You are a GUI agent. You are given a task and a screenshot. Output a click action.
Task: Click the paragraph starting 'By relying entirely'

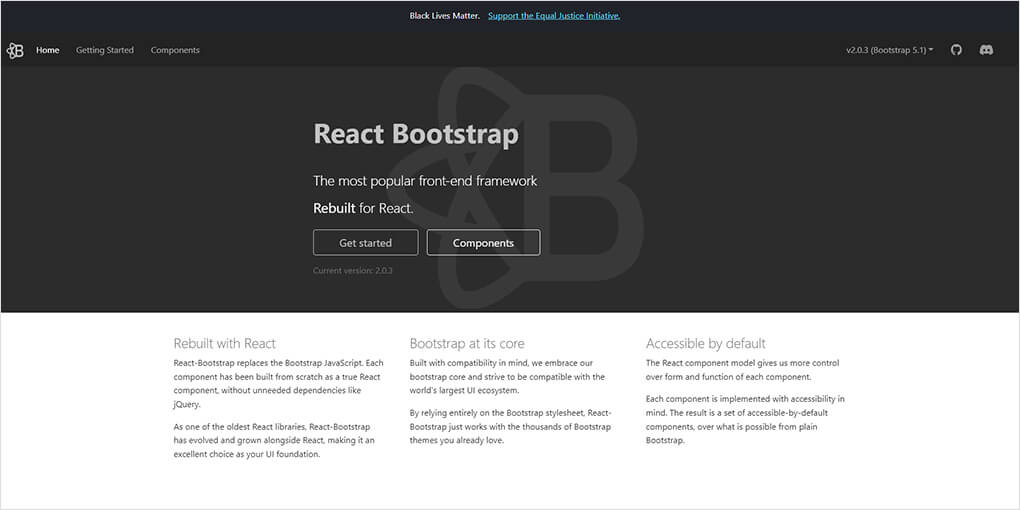(x=511, y=426)
